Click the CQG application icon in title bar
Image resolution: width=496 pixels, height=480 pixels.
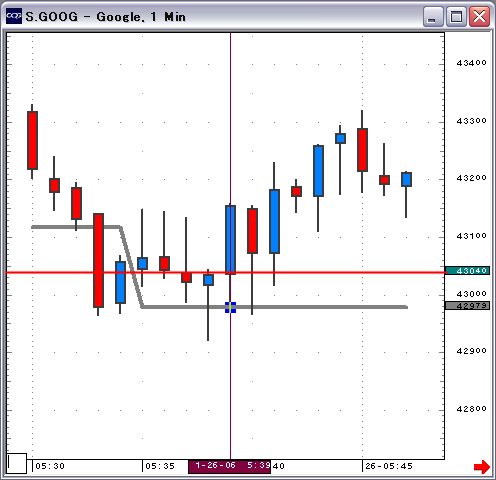coord(14,16)
